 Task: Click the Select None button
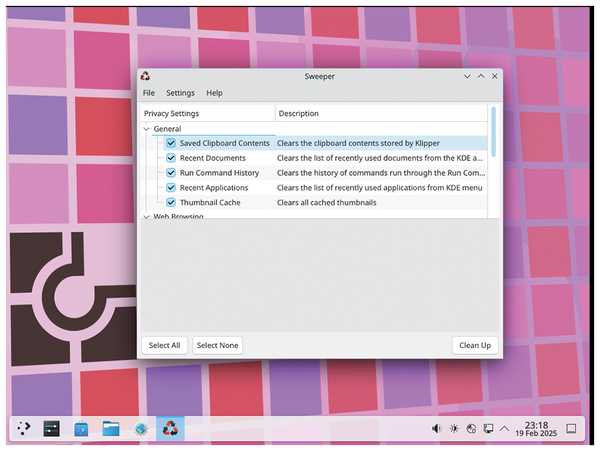click(217, 345)
